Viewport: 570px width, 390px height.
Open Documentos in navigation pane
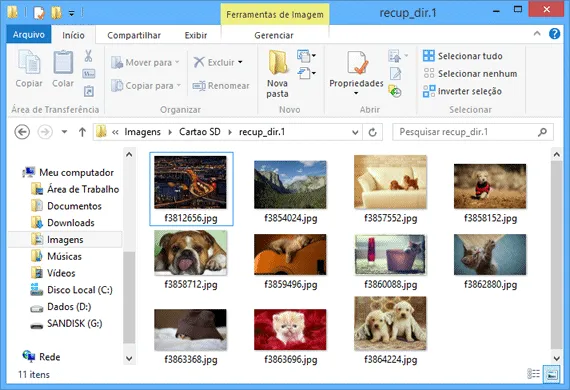(66, 206)
